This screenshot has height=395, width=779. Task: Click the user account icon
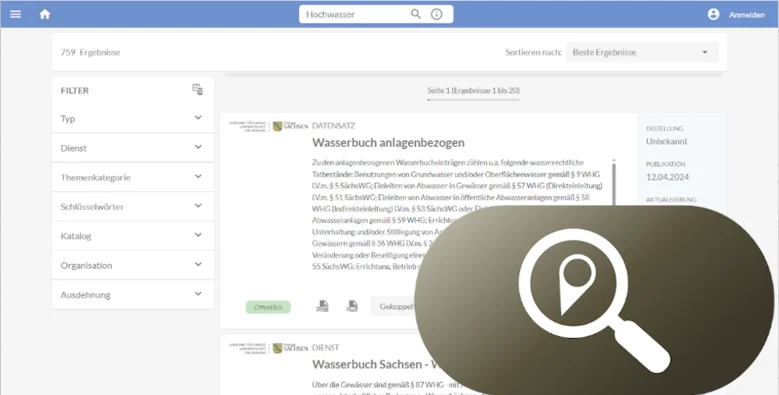(x=713, y=14)
